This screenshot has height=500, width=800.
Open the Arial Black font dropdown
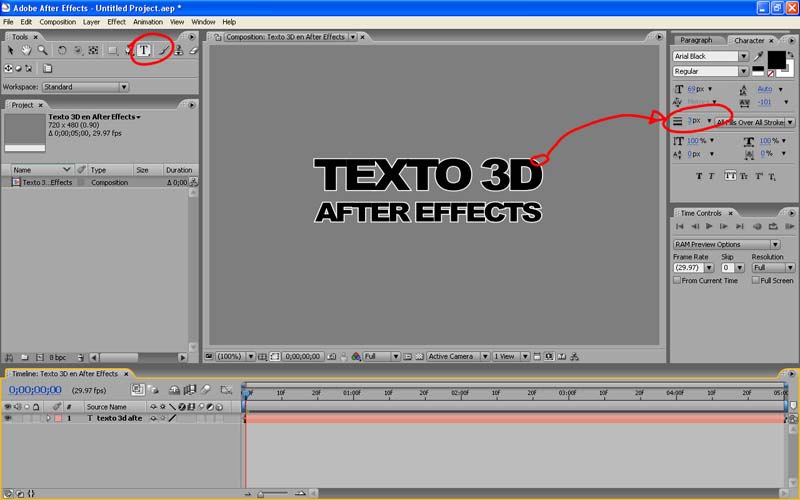tap(710, 56)
